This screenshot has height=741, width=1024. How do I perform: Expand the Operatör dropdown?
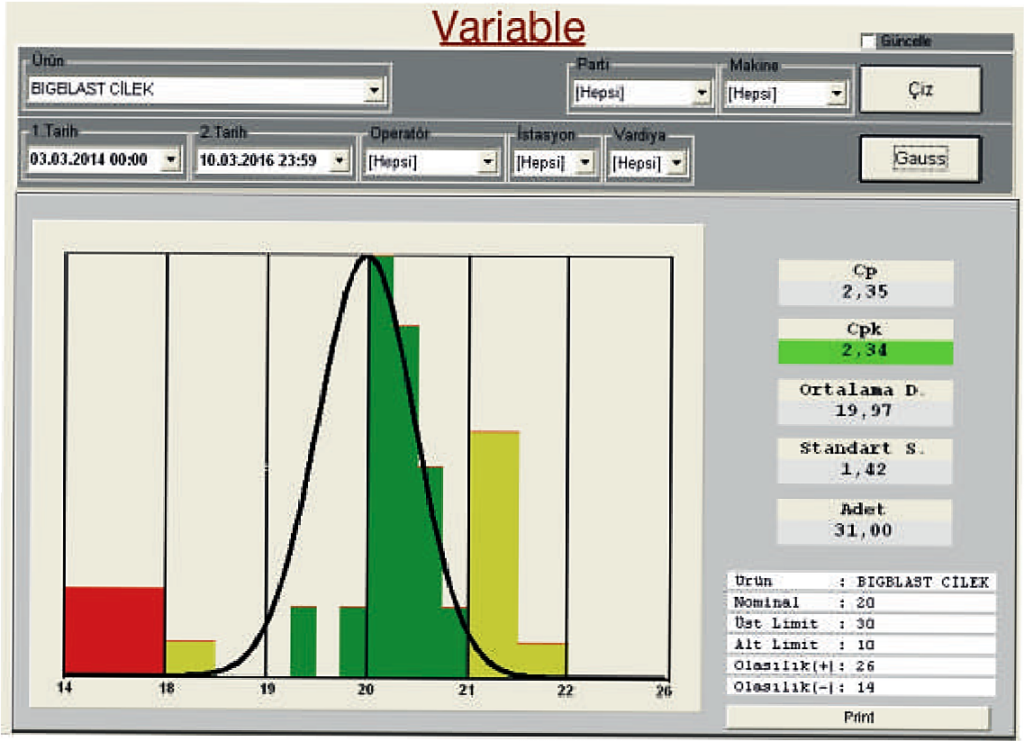tap(488, 162)
